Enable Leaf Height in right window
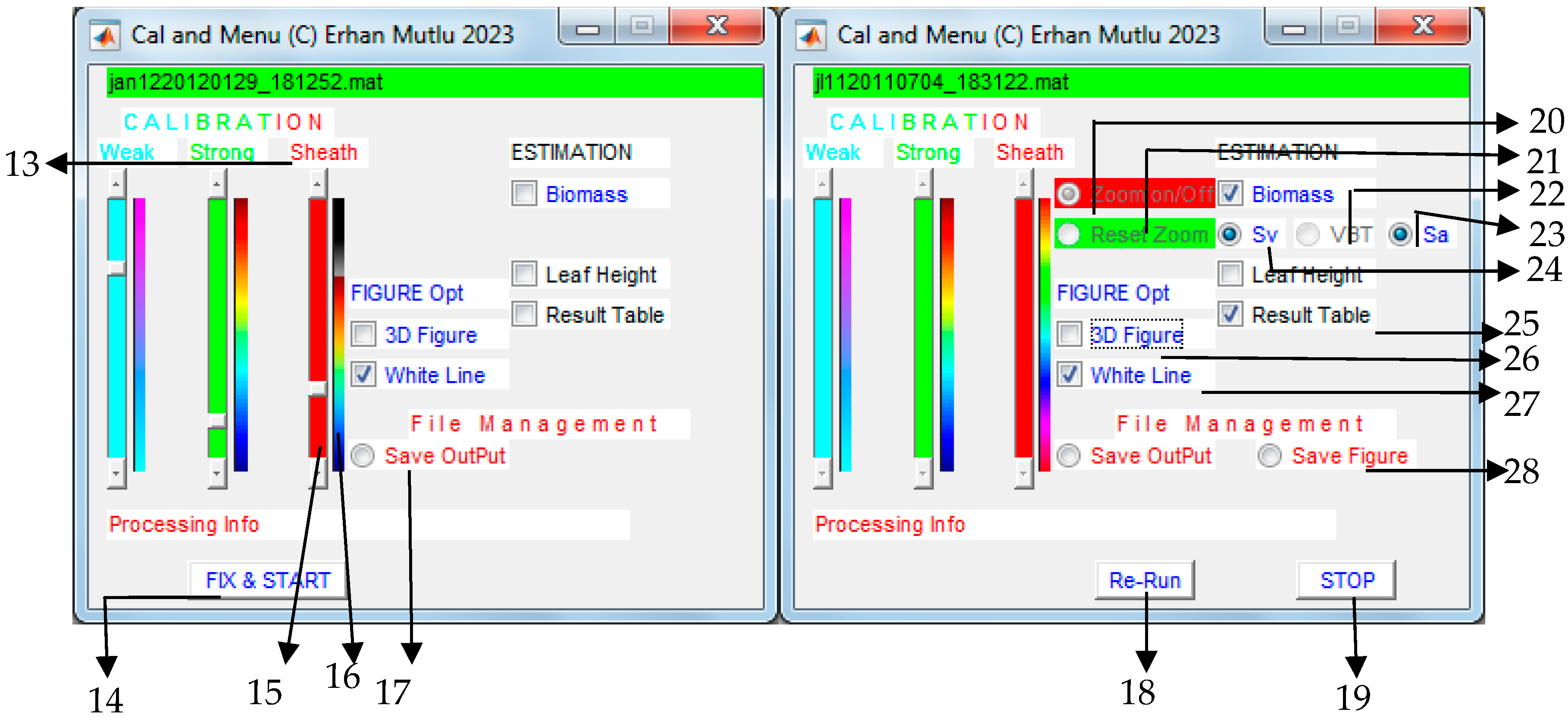1568x718 pixels. (1230, 274)
